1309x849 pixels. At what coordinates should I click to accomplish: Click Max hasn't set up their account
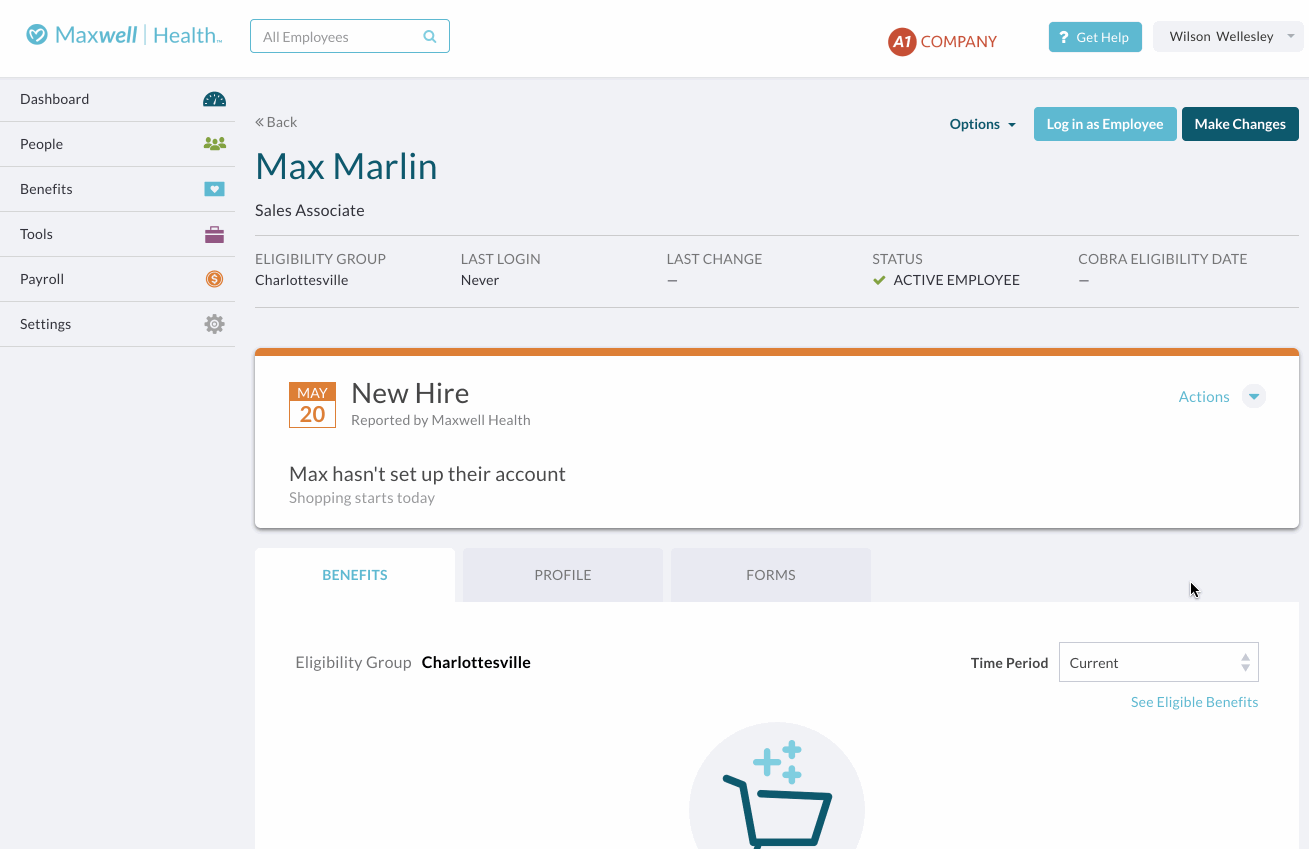(427, 474)
